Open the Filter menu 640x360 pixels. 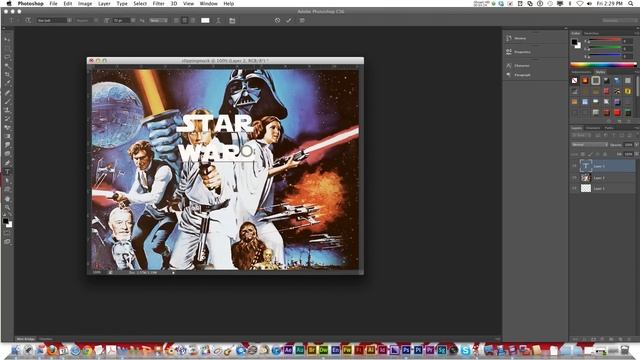pyautogui.click(x=158, y=3)
